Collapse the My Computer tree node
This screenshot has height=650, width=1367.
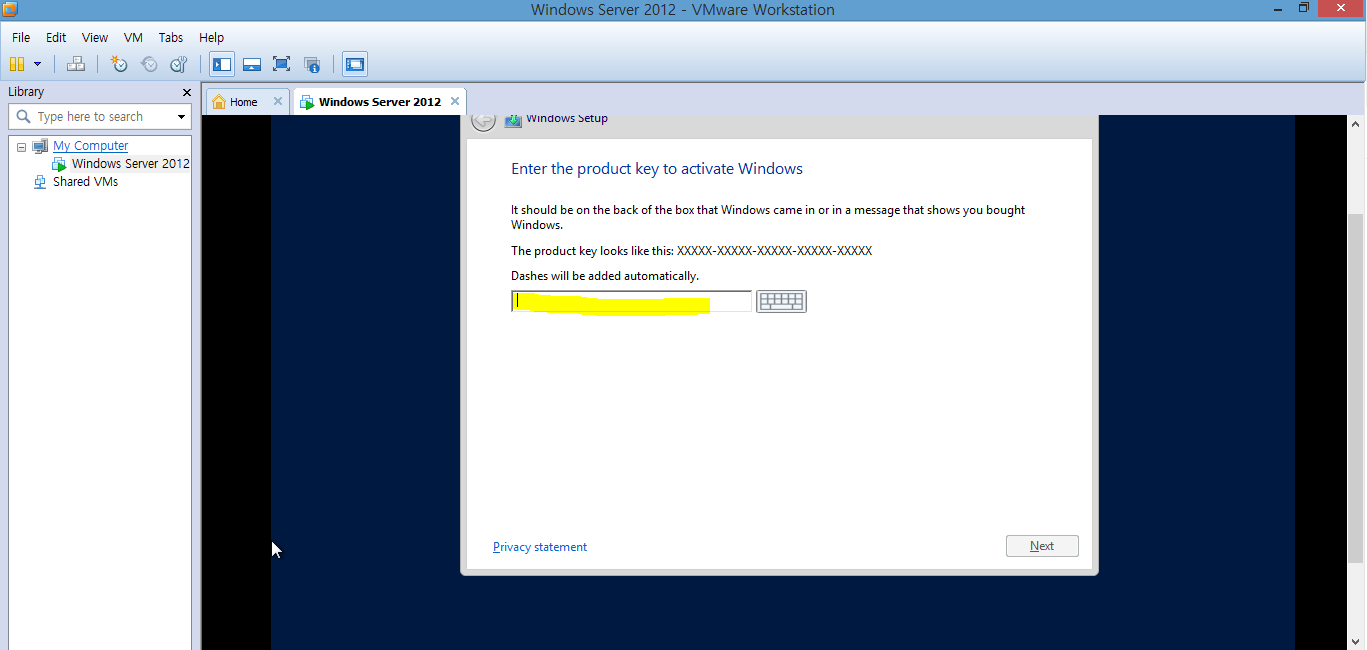21,147
